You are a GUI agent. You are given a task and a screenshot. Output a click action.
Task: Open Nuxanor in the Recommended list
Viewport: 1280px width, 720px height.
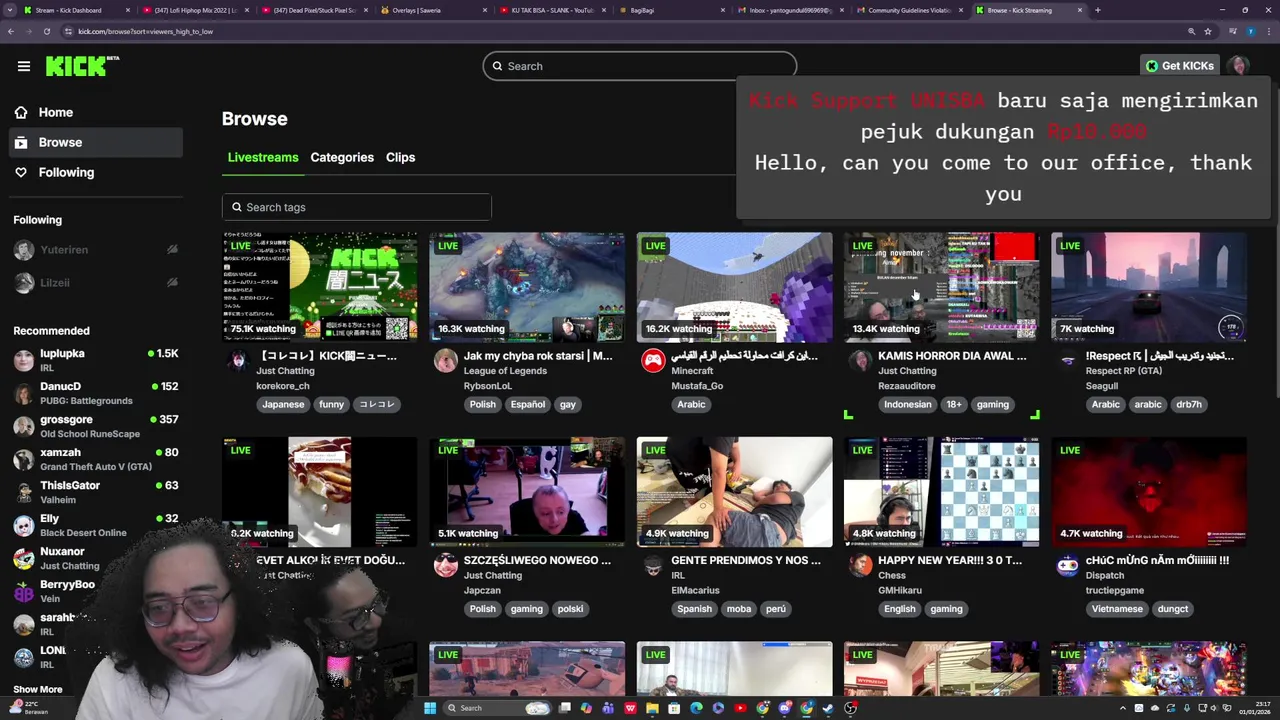pyautogui.click(x=96, y=559)
